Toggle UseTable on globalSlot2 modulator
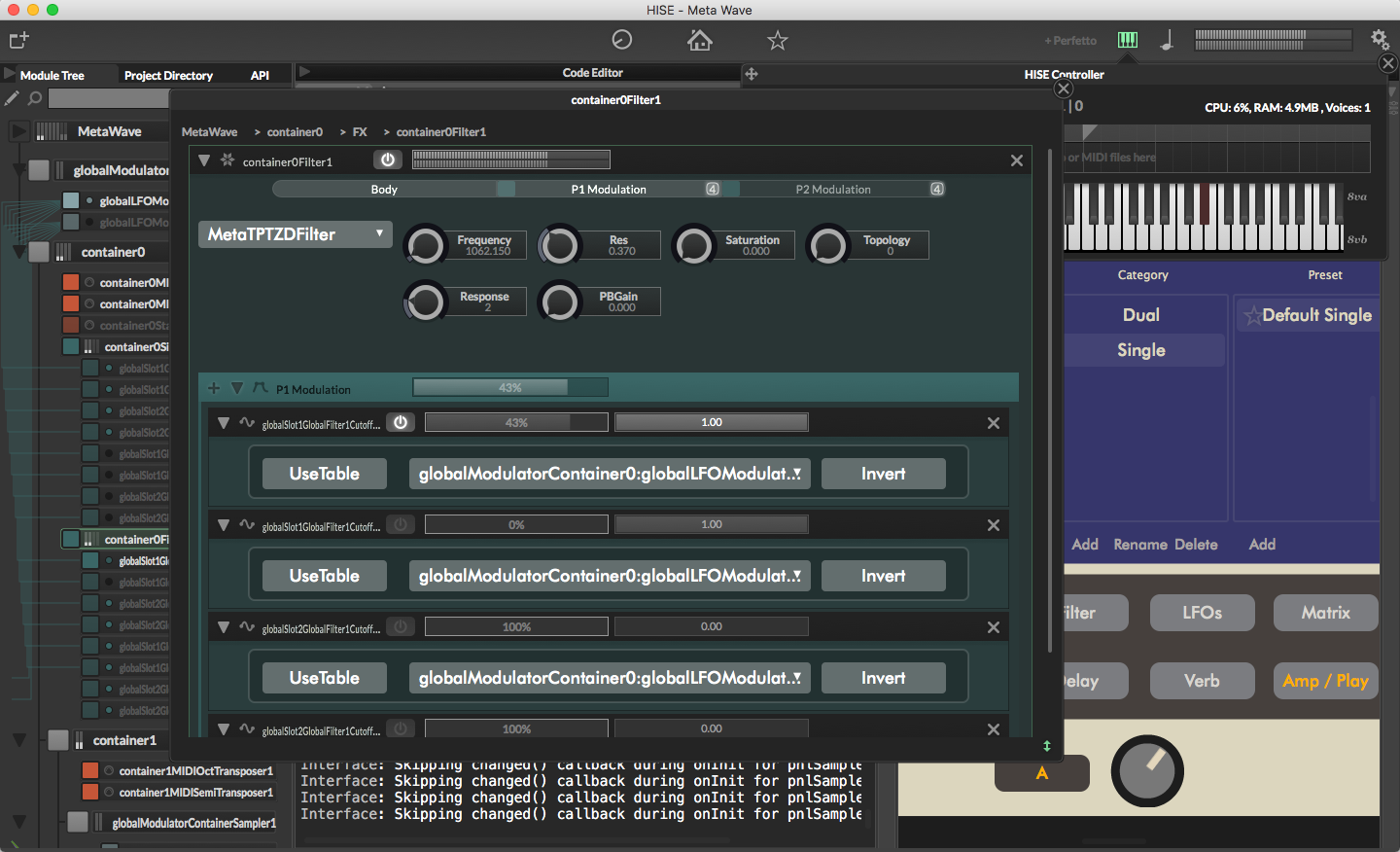The height and width of the screenshot is (852, 1400). [325, 678]
